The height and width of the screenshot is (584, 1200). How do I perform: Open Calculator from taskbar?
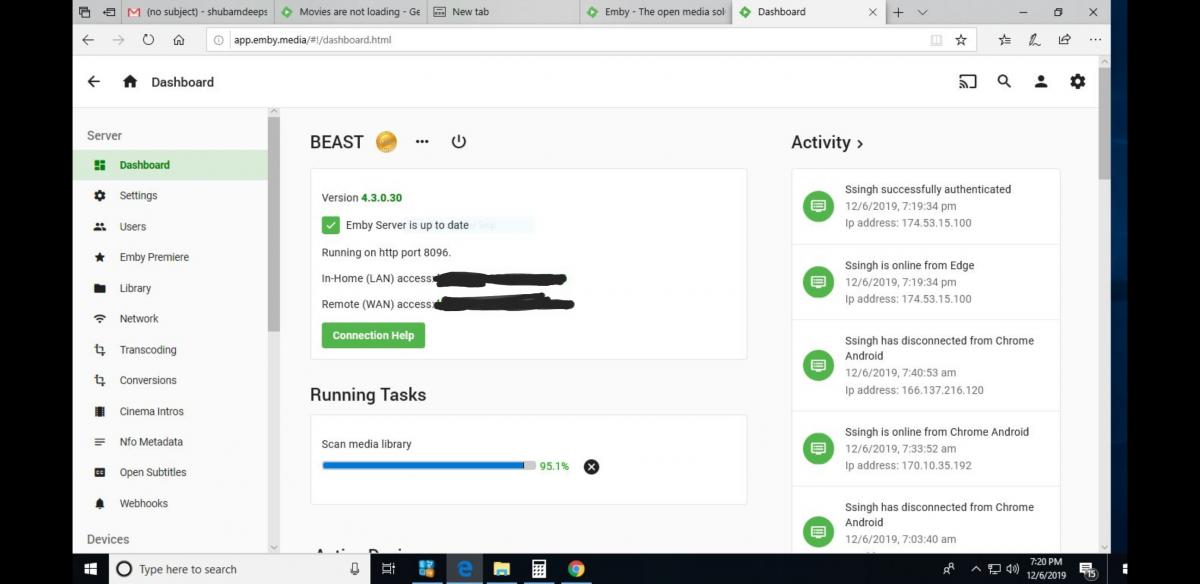(539, 569)
